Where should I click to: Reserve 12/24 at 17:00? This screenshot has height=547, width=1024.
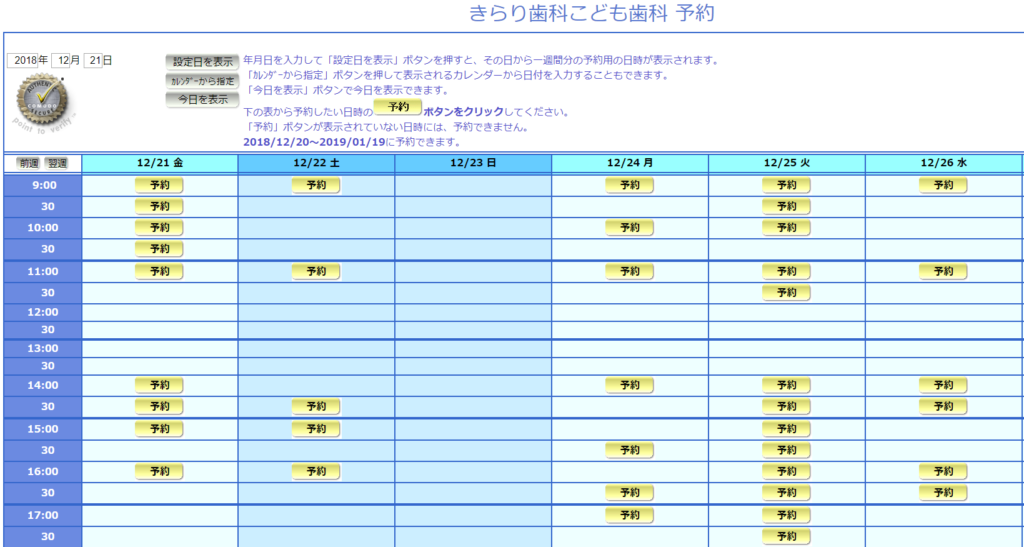click(x=630, y=516)
